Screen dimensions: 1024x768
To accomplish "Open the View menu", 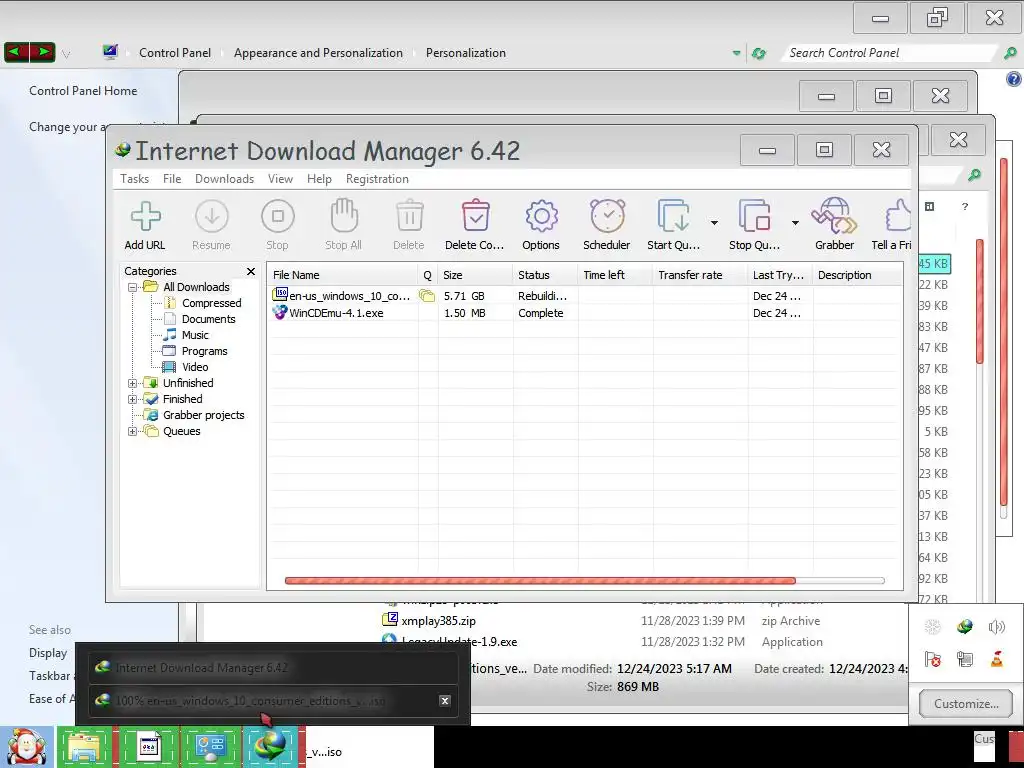I will pyautogui.click(x=280, y=179).
